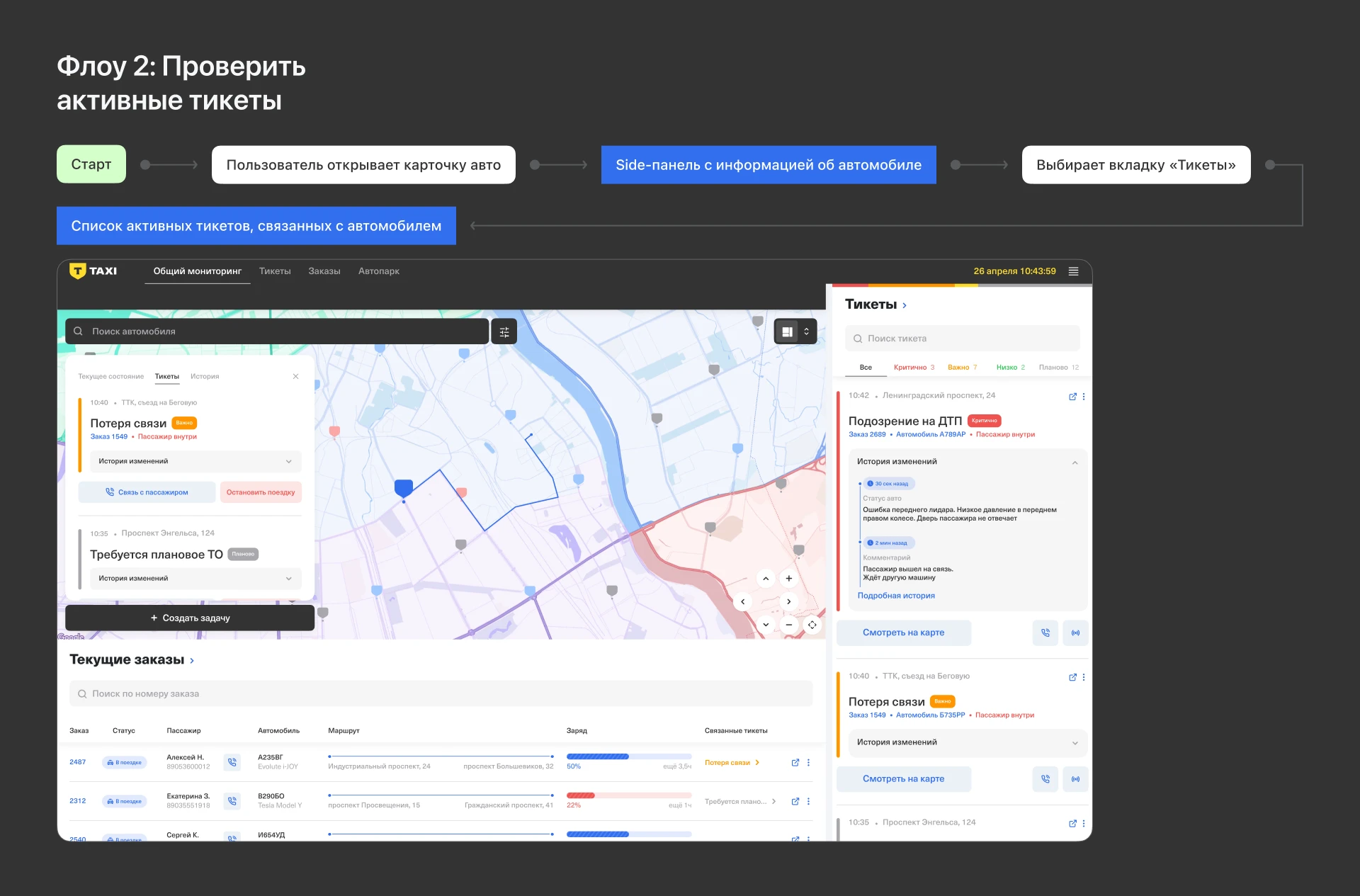Click the TAXI logo in the header

point(93,271)
